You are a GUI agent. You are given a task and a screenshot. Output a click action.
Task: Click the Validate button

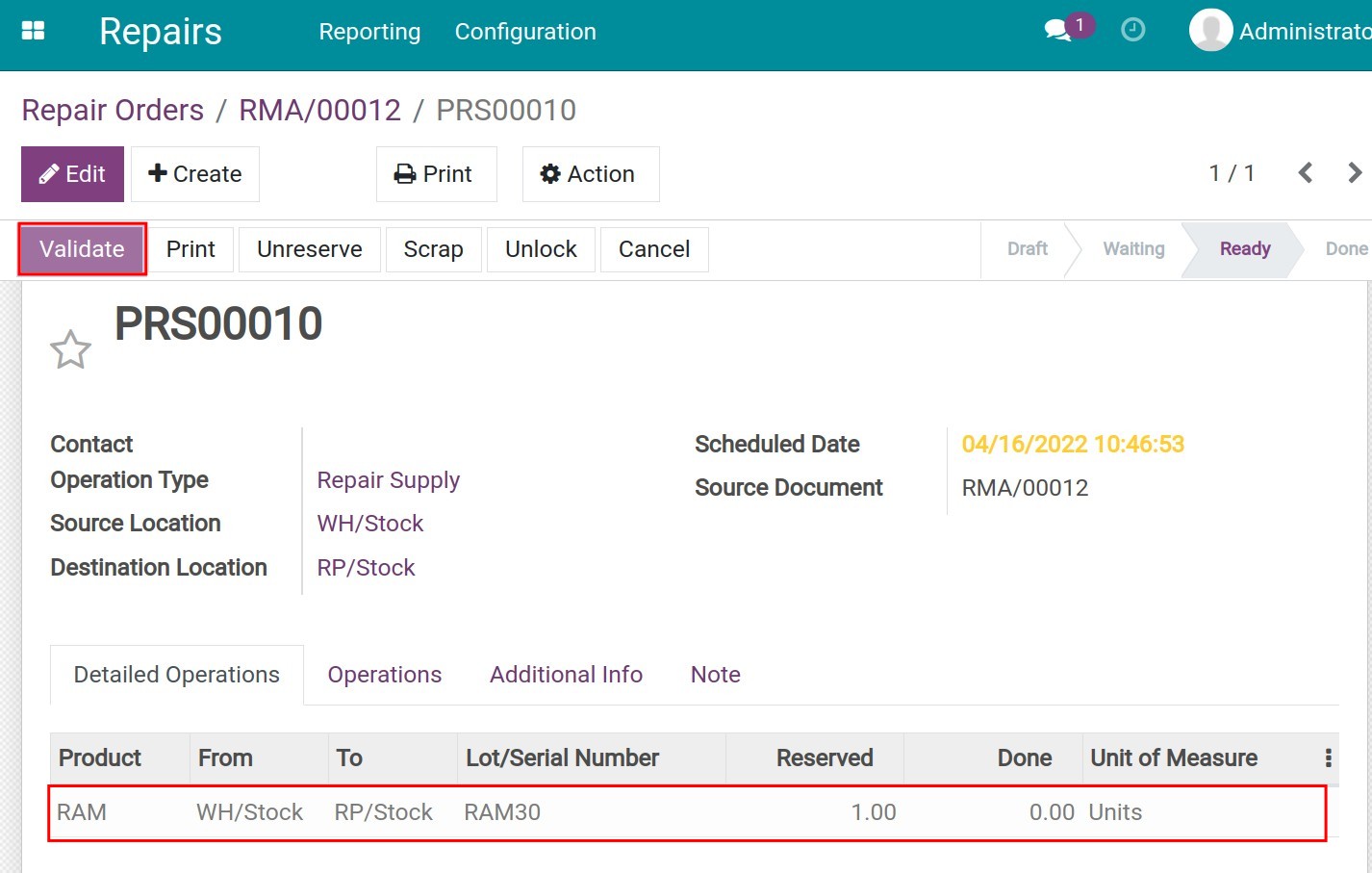[82, 249]
